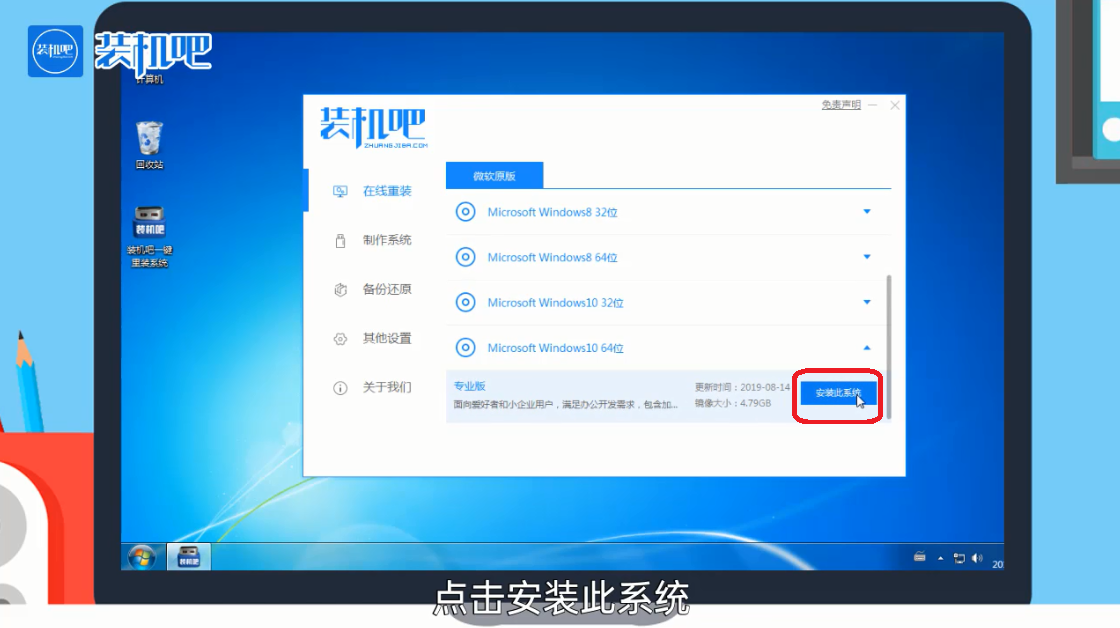Select the 微软原版 tab
The image size is (1120, 628).
point(494,176)
